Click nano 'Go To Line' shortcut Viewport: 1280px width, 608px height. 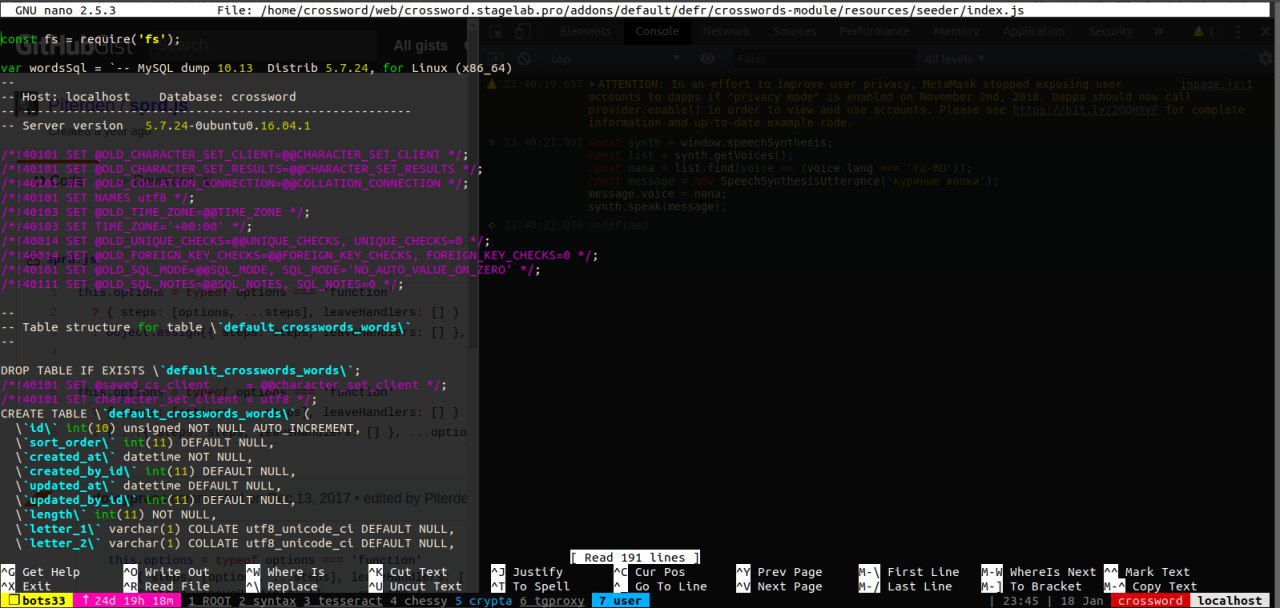pyautogui.click(x=661, y=587)
